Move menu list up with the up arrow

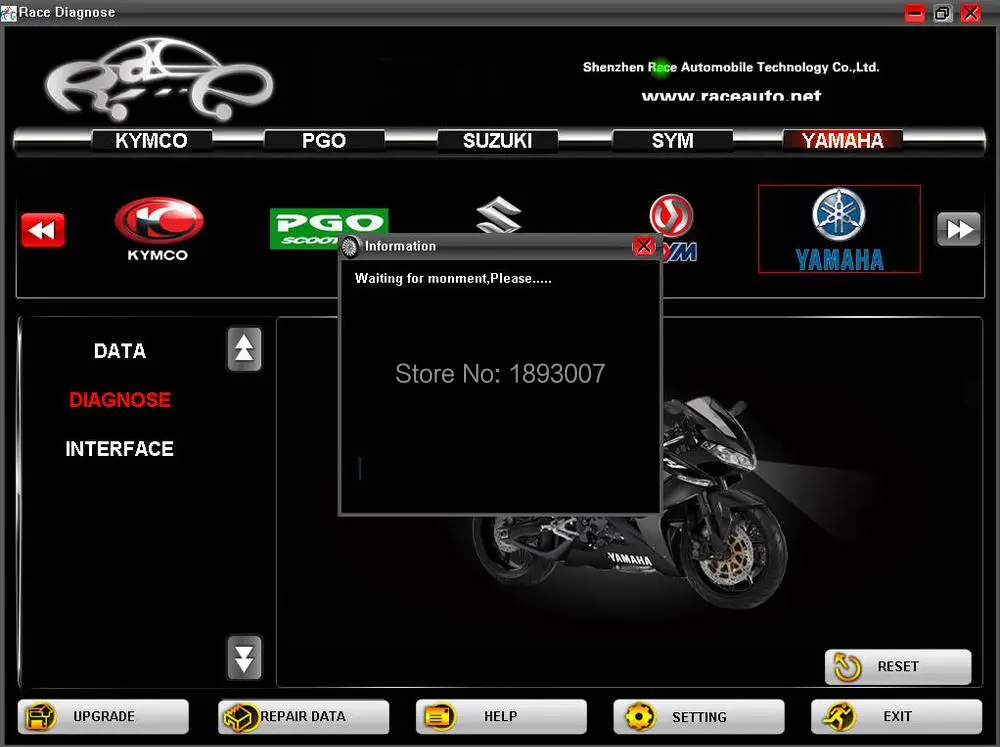[x=244, y=349]
